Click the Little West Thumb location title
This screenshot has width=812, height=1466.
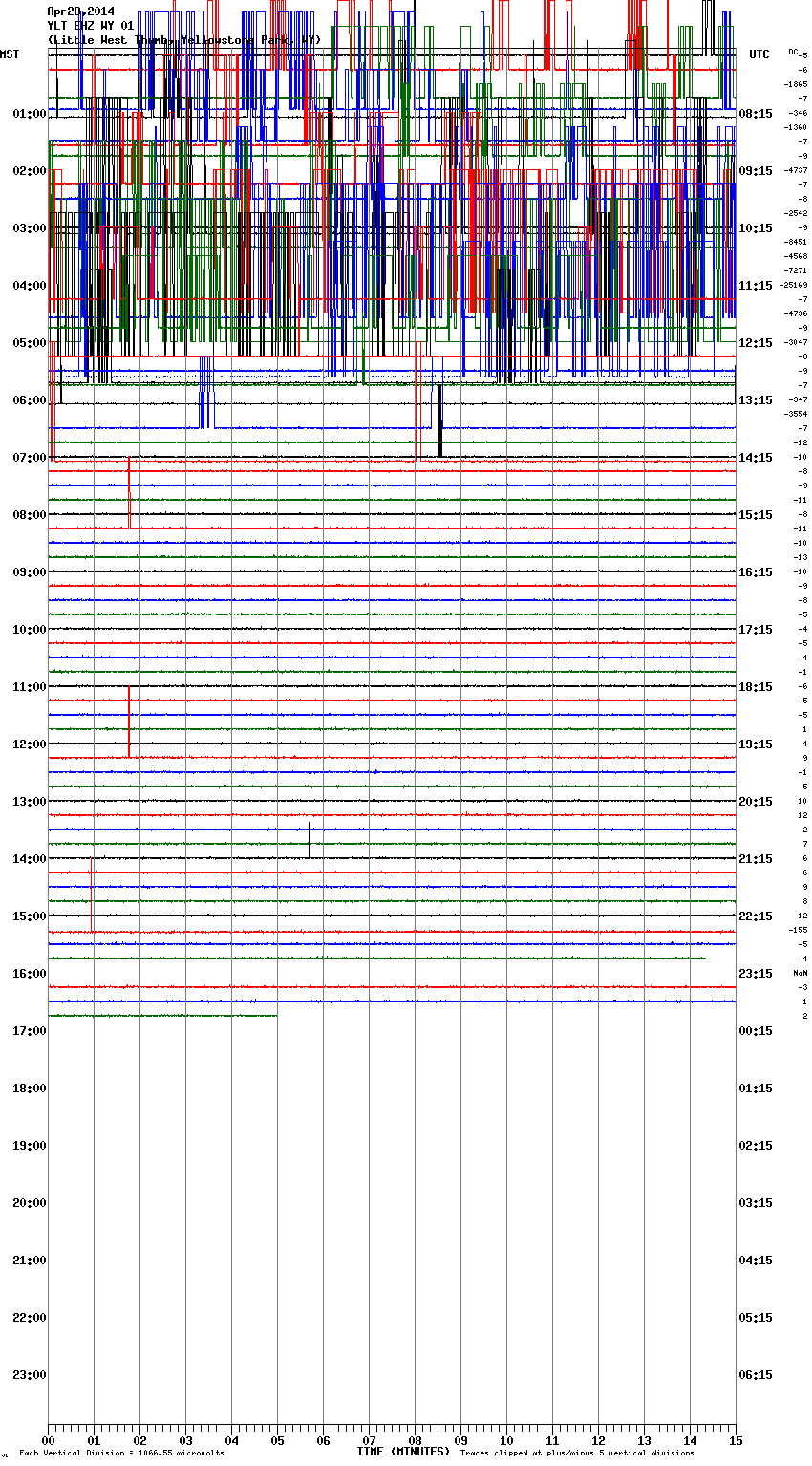pos(184,40)
